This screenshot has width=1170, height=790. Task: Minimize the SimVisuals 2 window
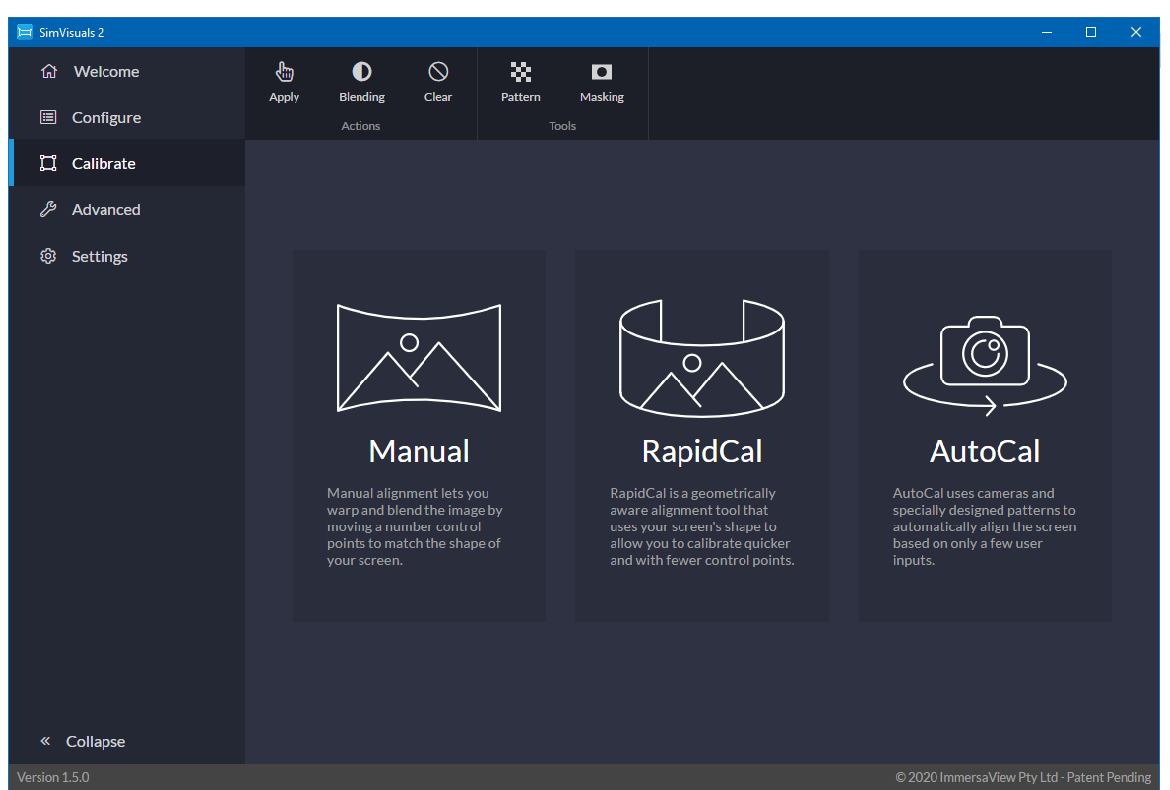click(1047, 32)
